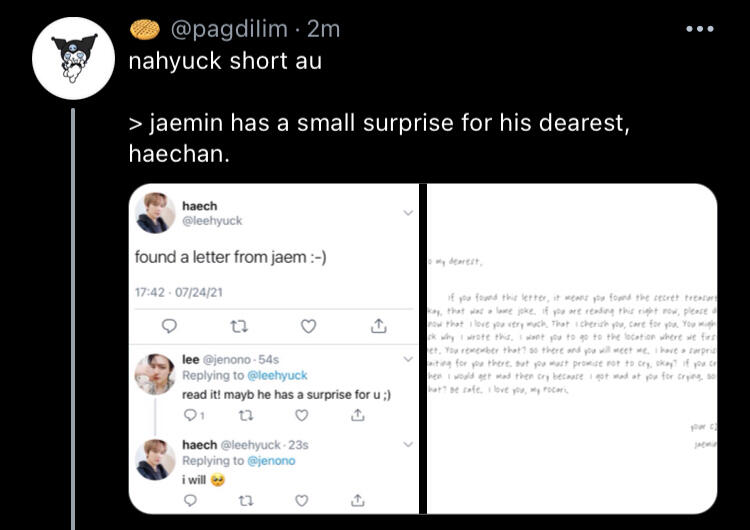The width and height of the screenshot is (750, 530).
Task: Click the reply icon under haech's main tweet
Action: click(x=169, y=326)
